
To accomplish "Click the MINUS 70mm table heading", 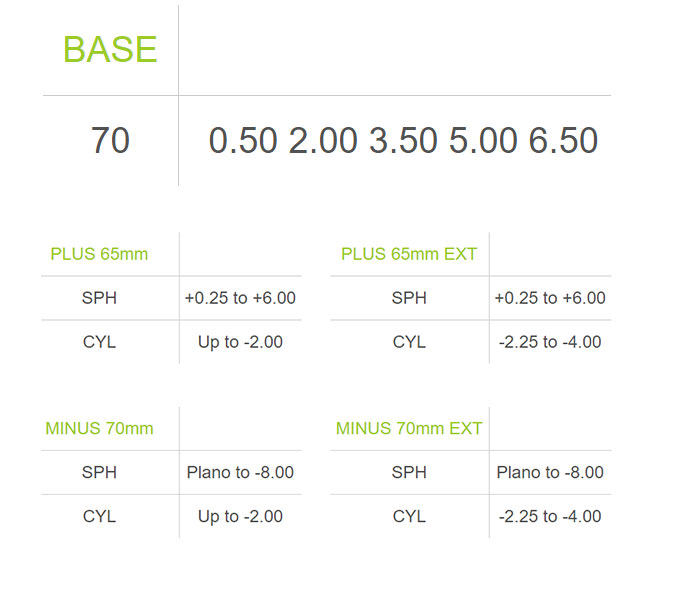I will click(99, 428).
